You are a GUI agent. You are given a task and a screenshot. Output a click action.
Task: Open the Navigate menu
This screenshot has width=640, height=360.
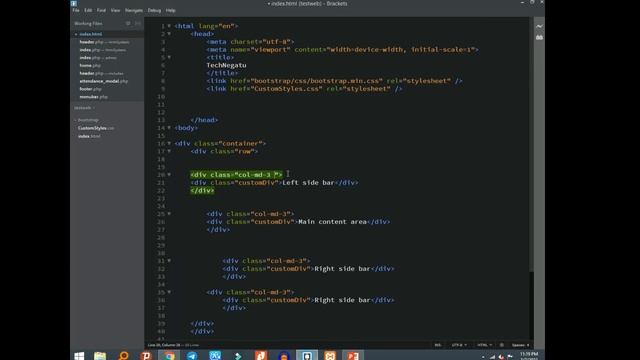coord(134,10)
